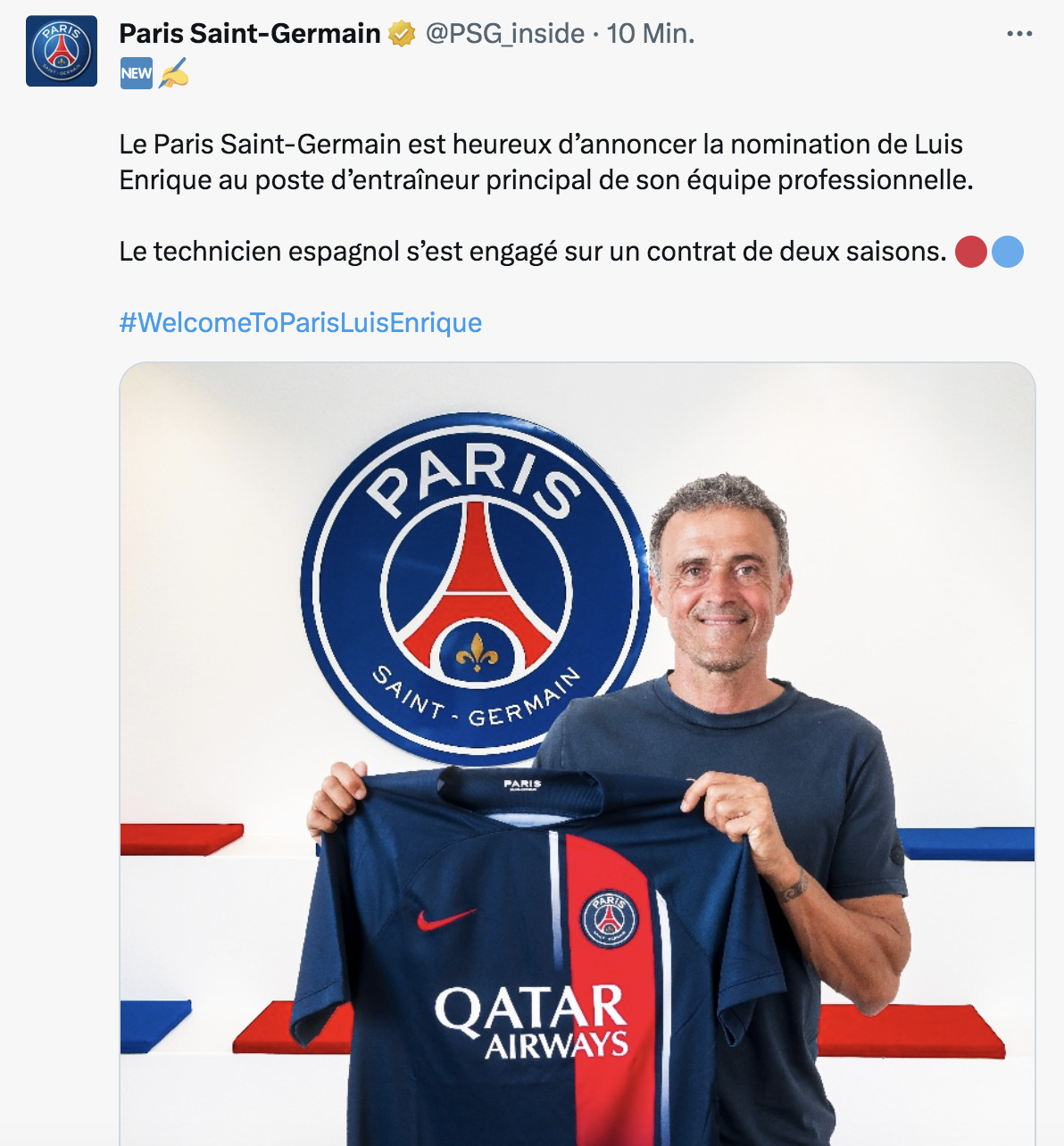Open the #WelcomeToParisLuisEnrique hashtag
1064x1146 pixels.
pos(301,322)
